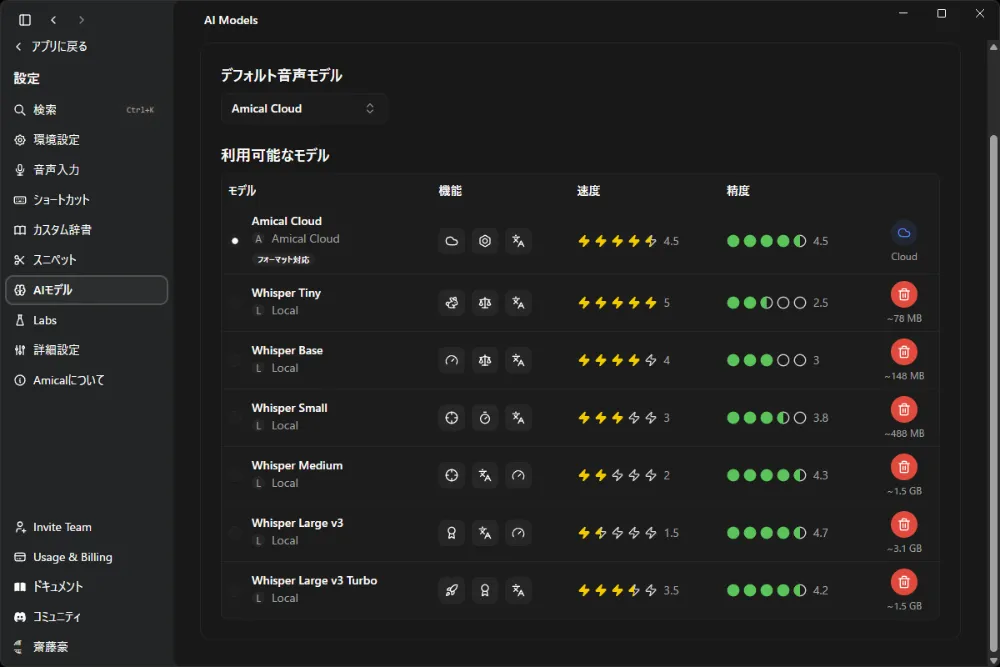Click the vertical scrollbar thumb
Image resolution: width=1000 pixels, height=667 pixels.
click(x=993, y=393)
